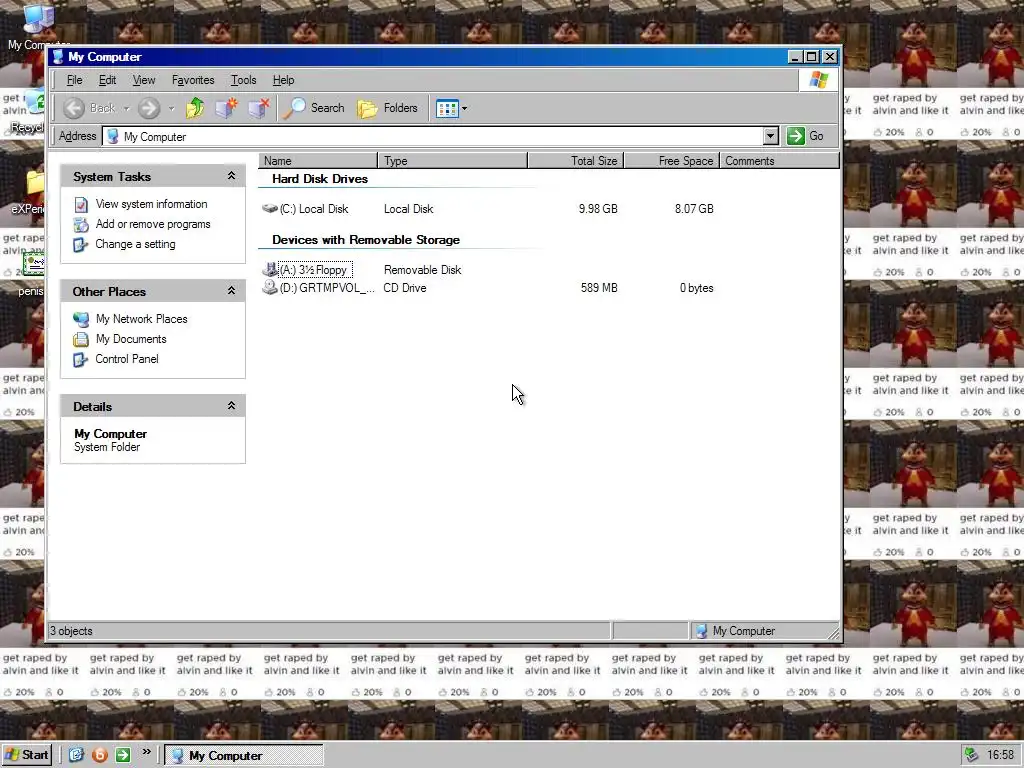
Task: Open Control Panel link
Action: [x=127, y=359]
